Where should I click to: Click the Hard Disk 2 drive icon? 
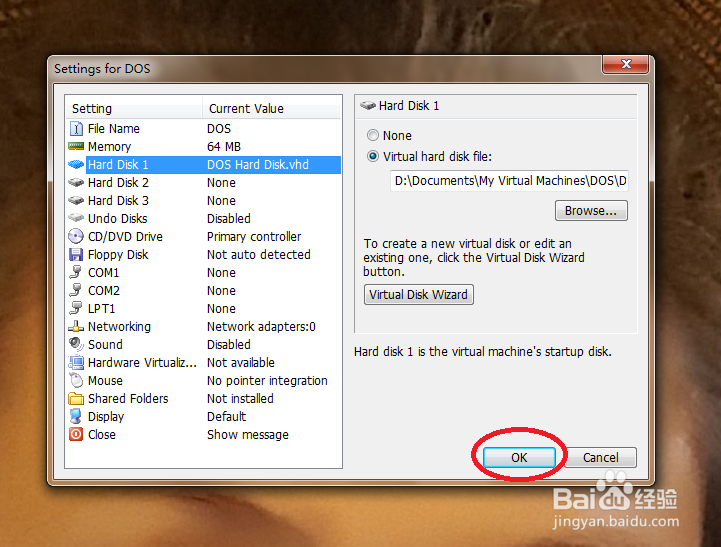click(x=76, y=182)
